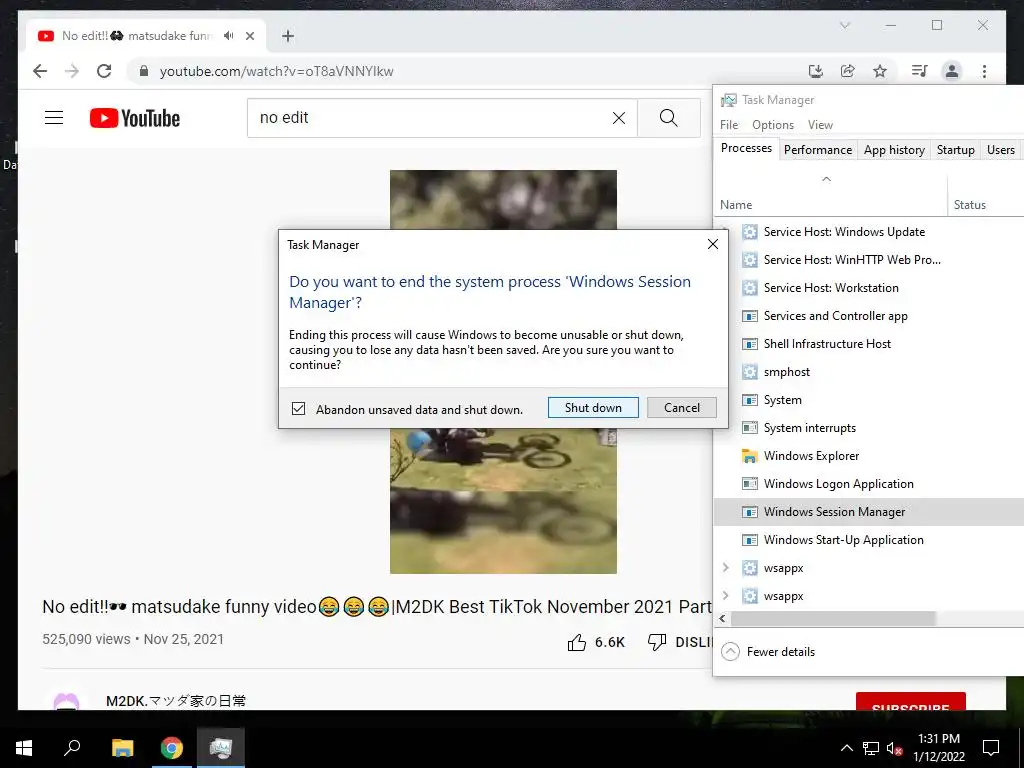Expand the second wsappx process group

(x=726, y=596)
